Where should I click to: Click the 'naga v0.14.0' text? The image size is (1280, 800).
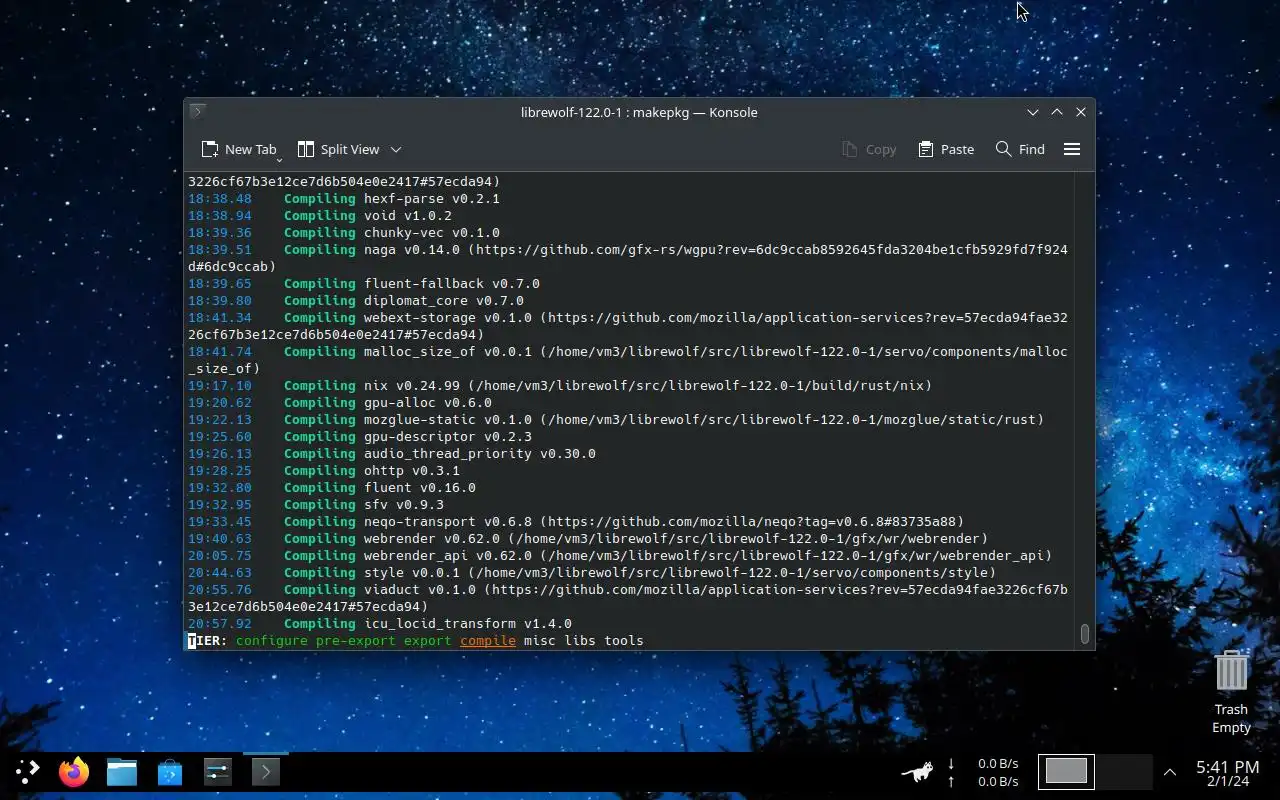click(x=412, y=250)
